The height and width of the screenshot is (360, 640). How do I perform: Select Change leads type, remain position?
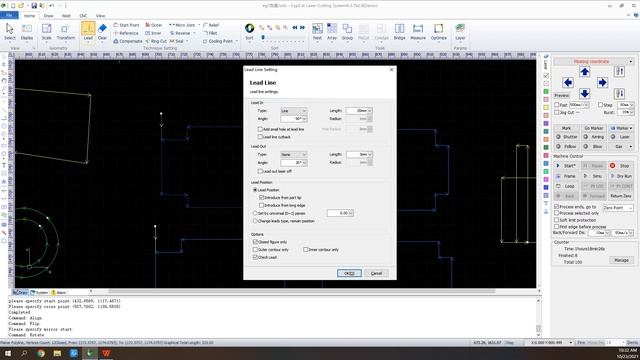[255, 221]
